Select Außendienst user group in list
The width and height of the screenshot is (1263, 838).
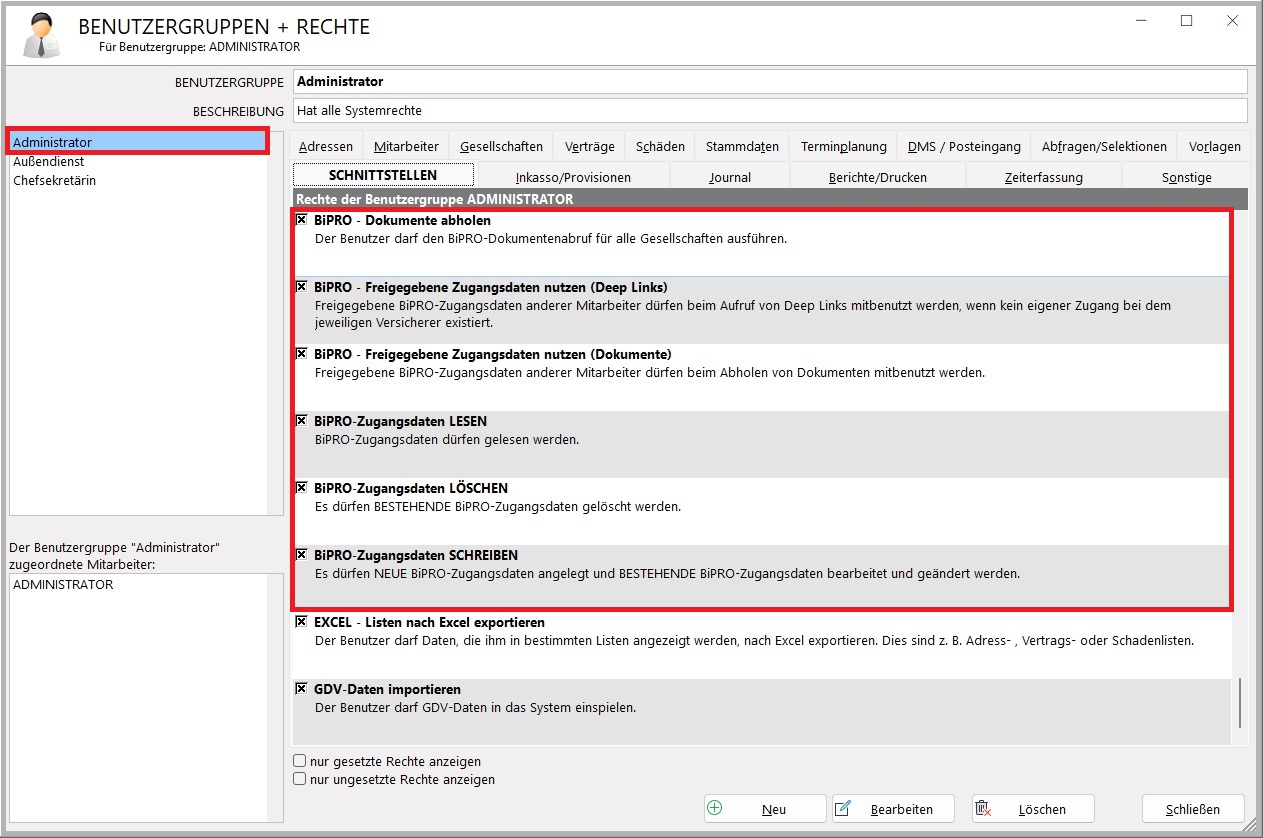[49, 161]
